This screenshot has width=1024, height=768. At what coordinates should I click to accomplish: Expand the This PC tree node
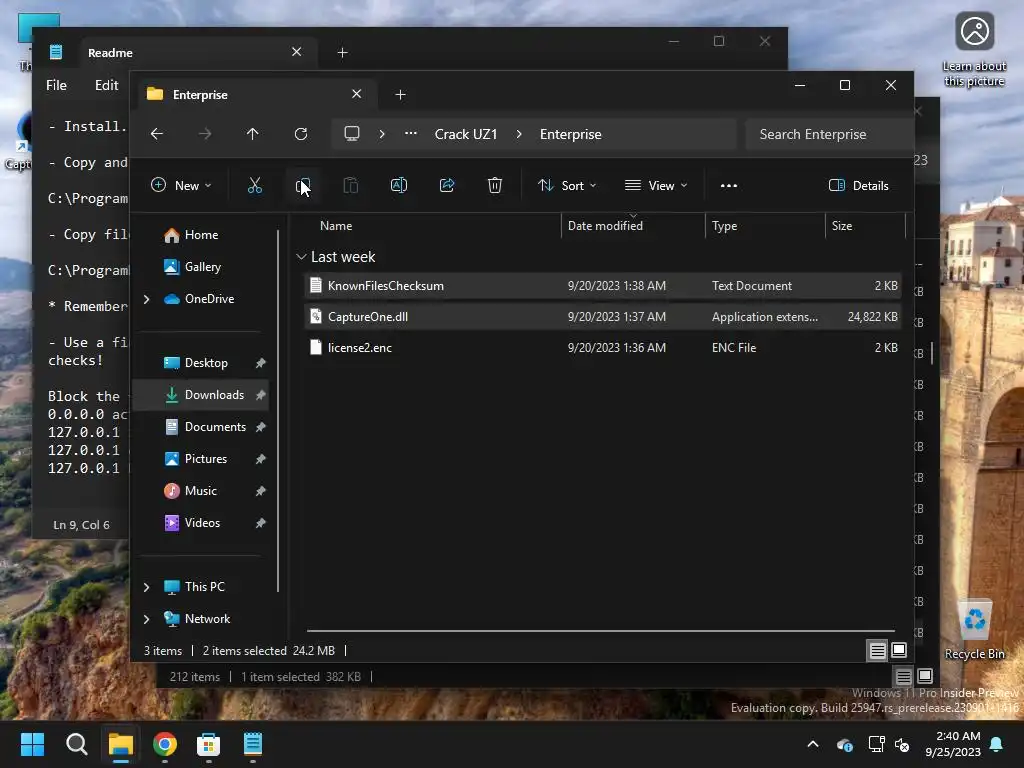147,587
